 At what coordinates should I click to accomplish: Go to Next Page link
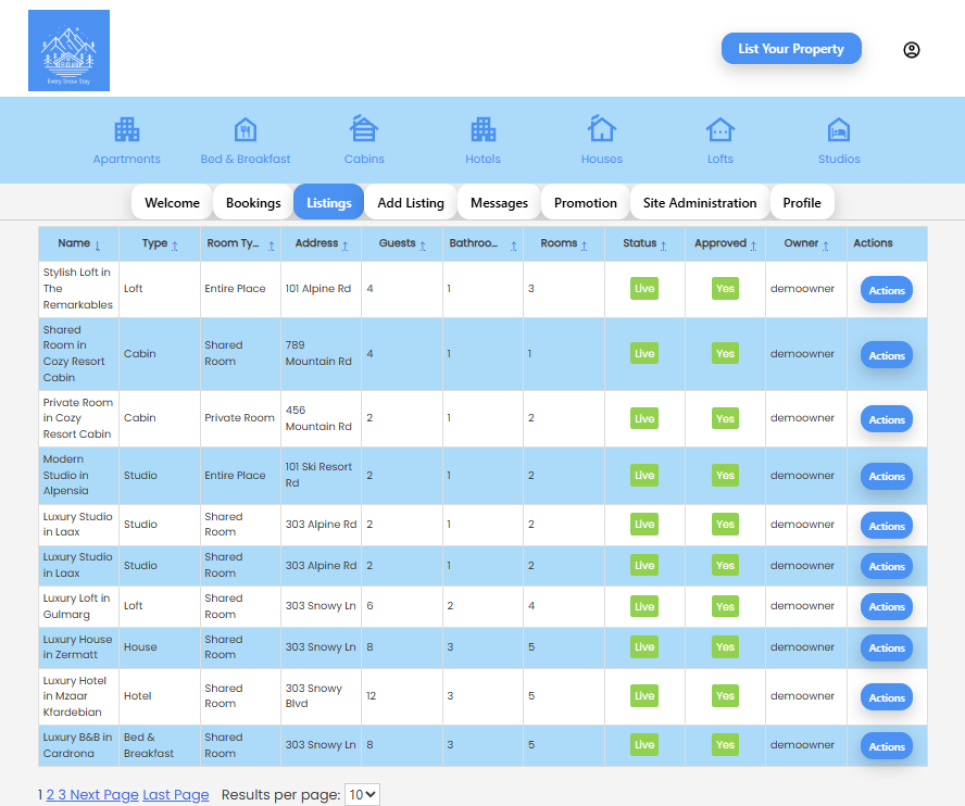coord(104,795)
